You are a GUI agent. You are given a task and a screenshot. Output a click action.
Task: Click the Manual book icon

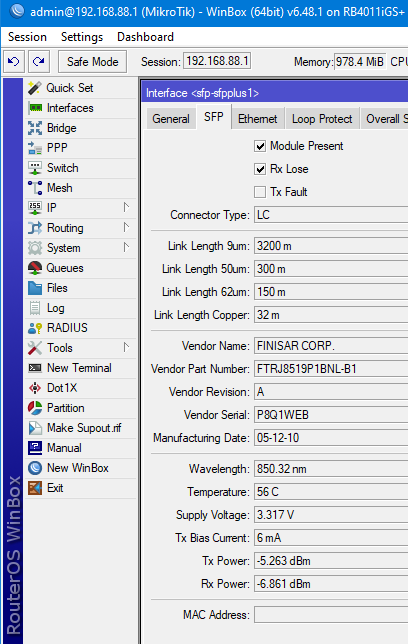[x=35, y=448]
